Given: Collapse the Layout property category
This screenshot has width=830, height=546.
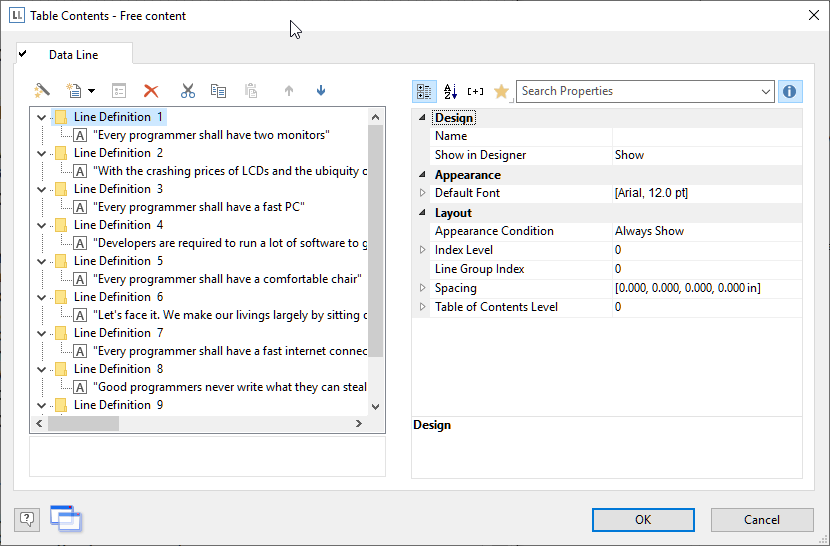Looking at the screenshot, I should point(422,213).
